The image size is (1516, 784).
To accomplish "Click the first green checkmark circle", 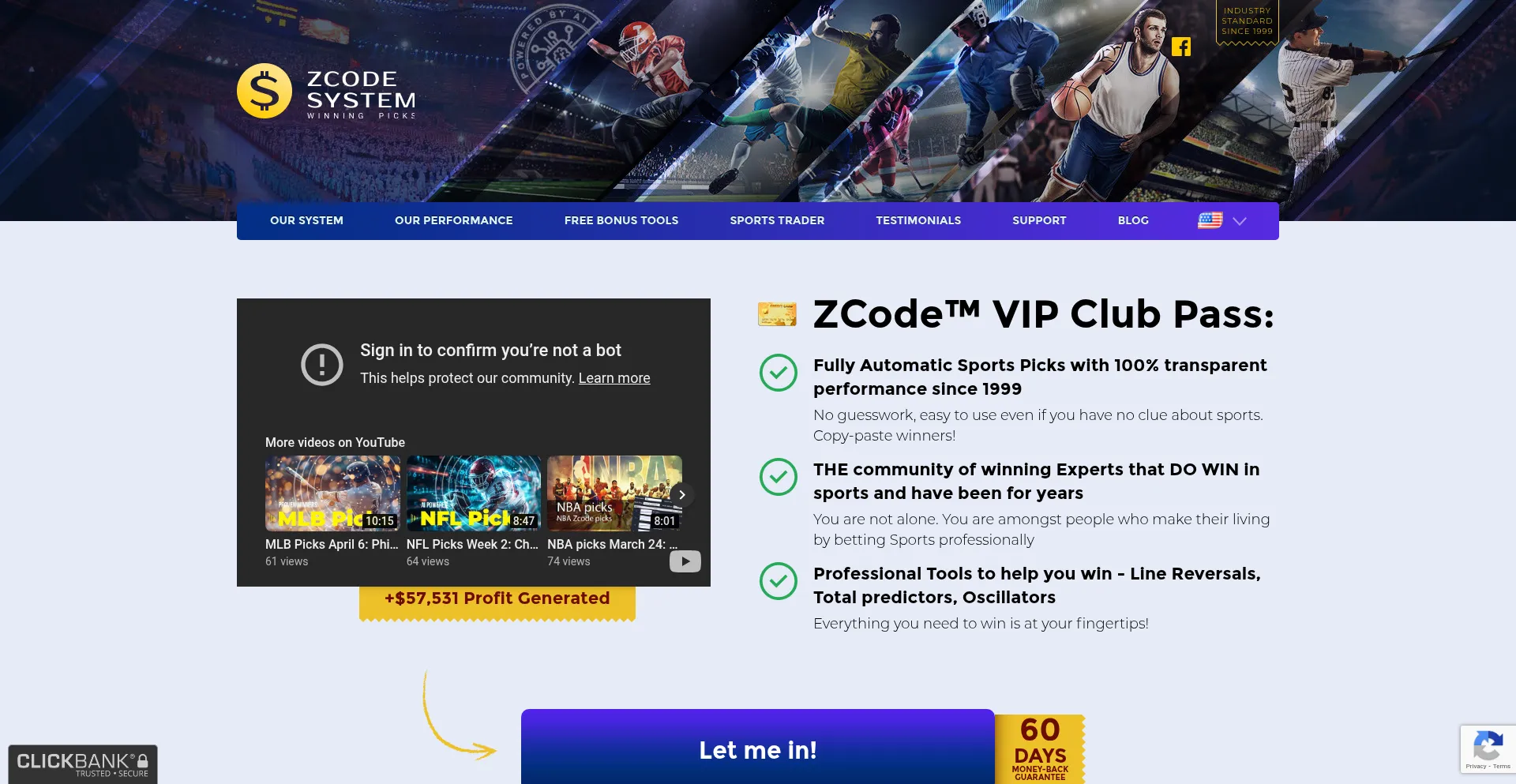I will point(779,373).
